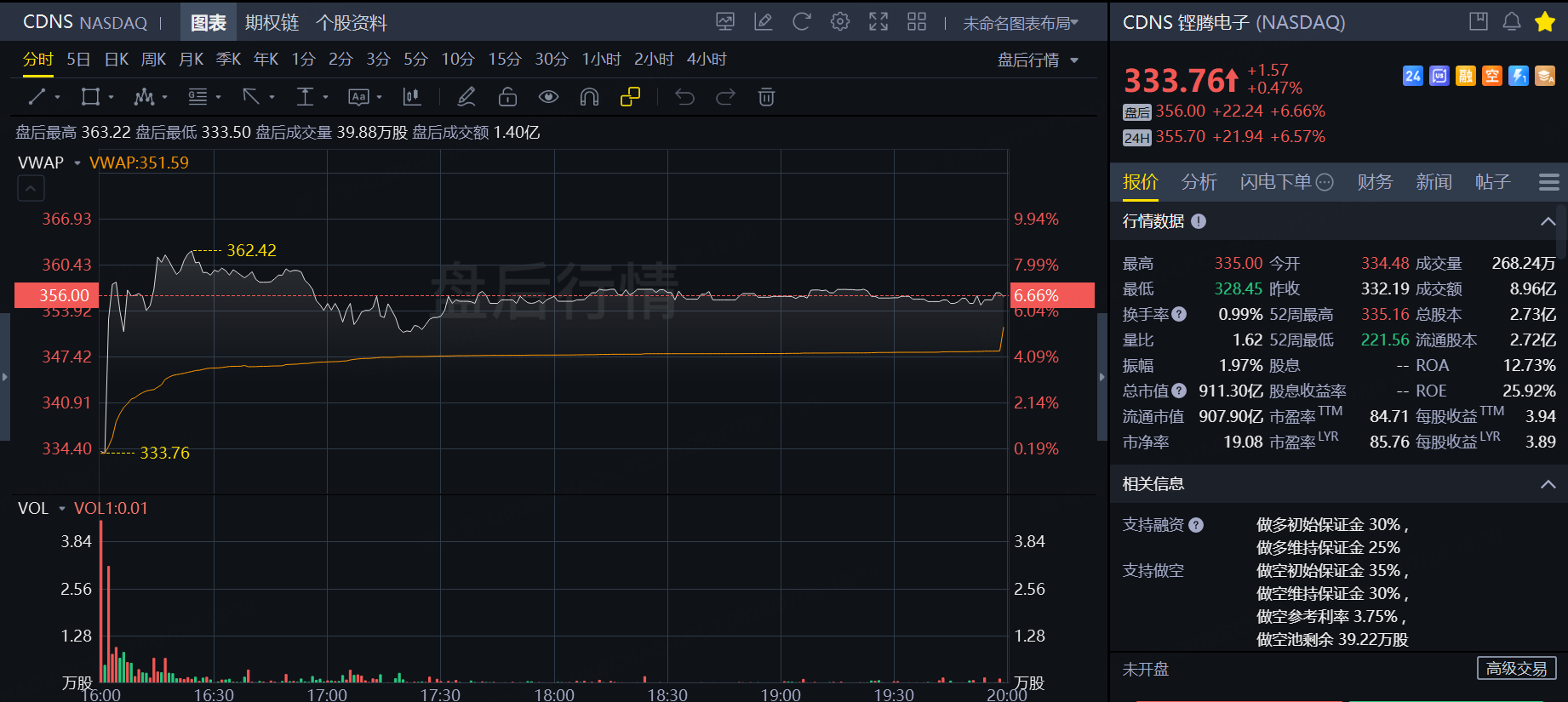Open the 财务 tab
Viewport: 1568px width, 702px height.
point(1375,182)
